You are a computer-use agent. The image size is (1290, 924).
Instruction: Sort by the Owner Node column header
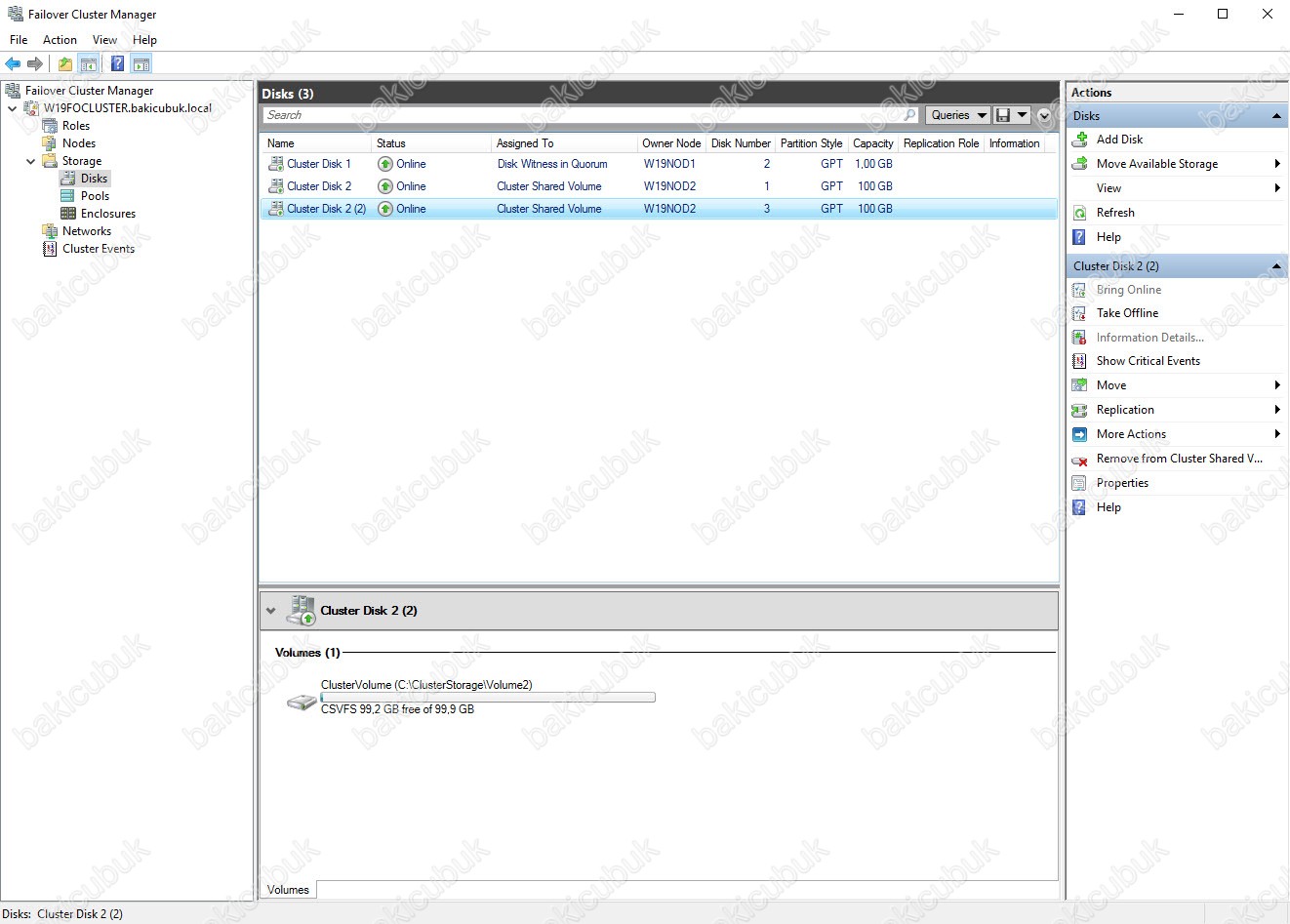pyautogui.click(x=671, y=143)
